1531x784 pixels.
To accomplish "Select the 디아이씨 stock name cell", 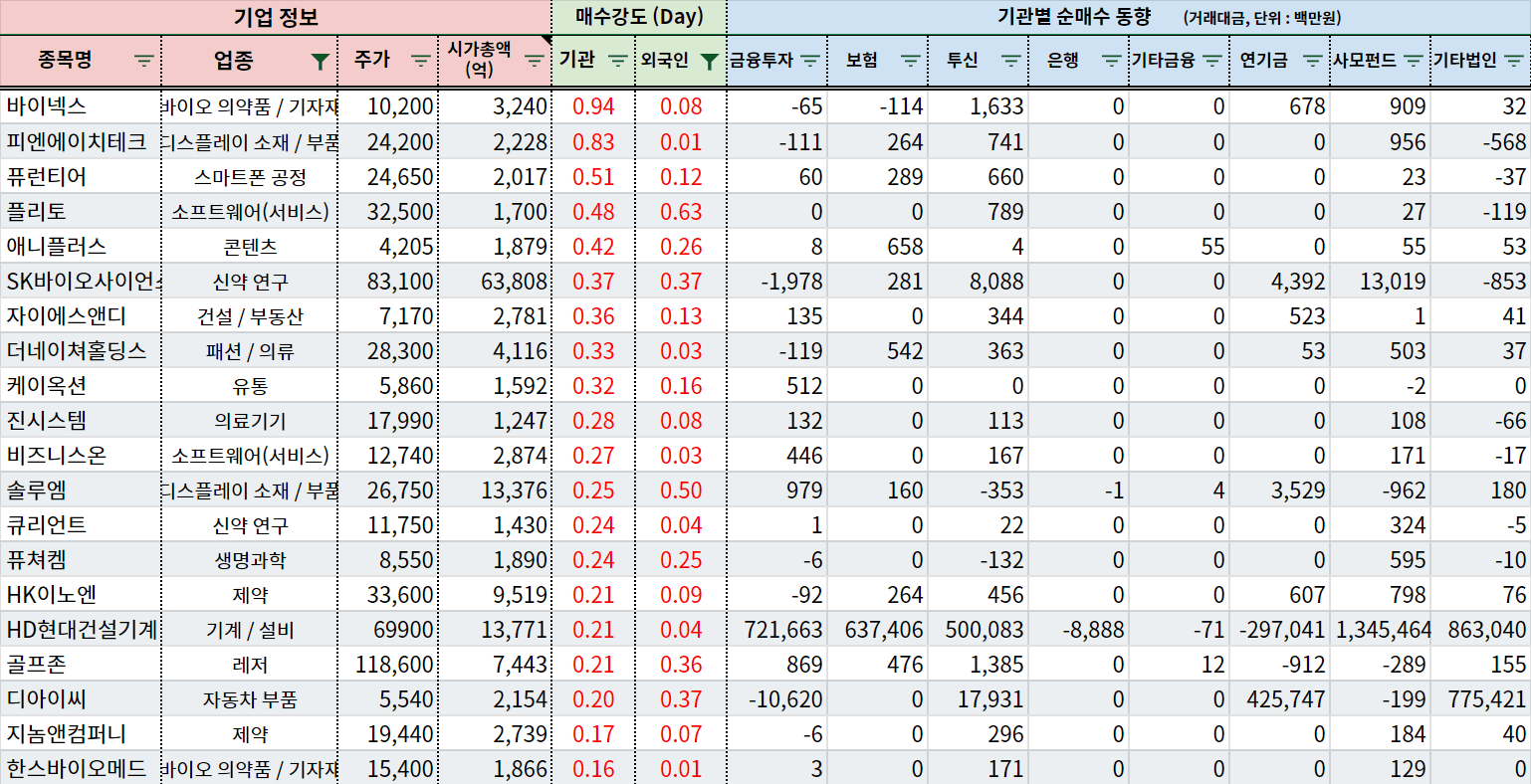I will pyautogui.click(x=80, y=698).
